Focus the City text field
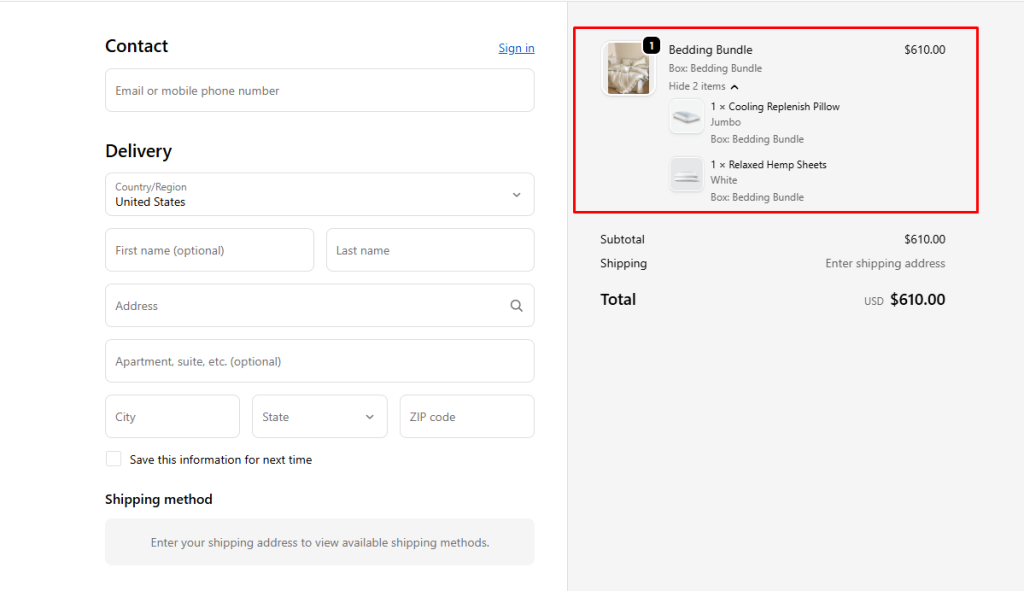 pyautogui.click(x=172, y=417)
